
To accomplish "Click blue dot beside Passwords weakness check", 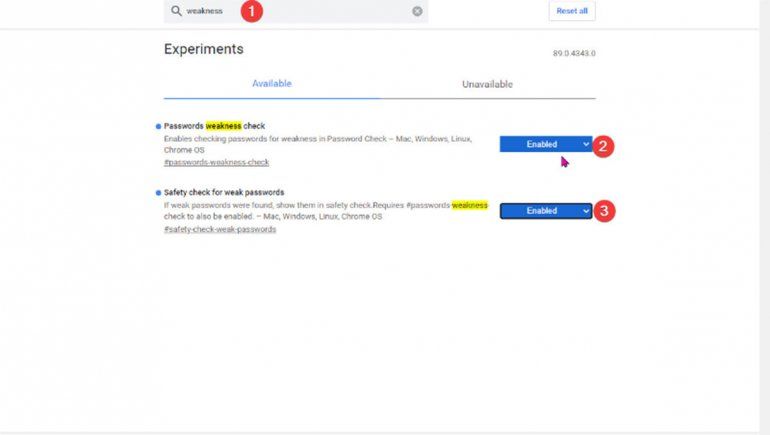I will 158,126.
